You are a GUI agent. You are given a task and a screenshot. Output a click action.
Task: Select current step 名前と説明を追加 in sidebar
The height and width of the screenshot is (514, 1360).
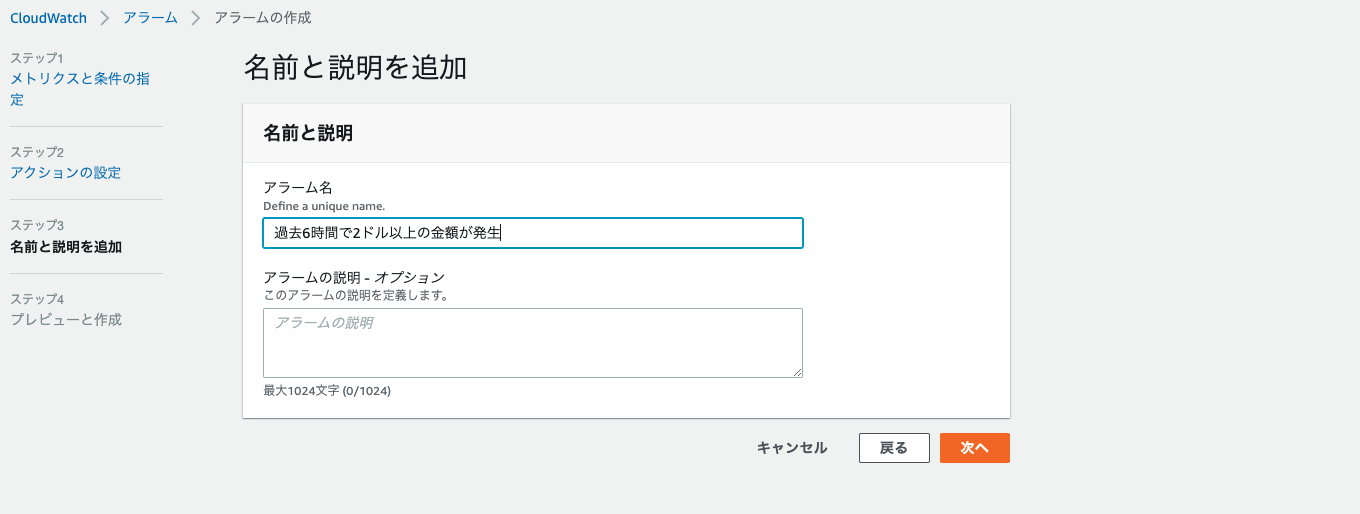tap(66, 246)
